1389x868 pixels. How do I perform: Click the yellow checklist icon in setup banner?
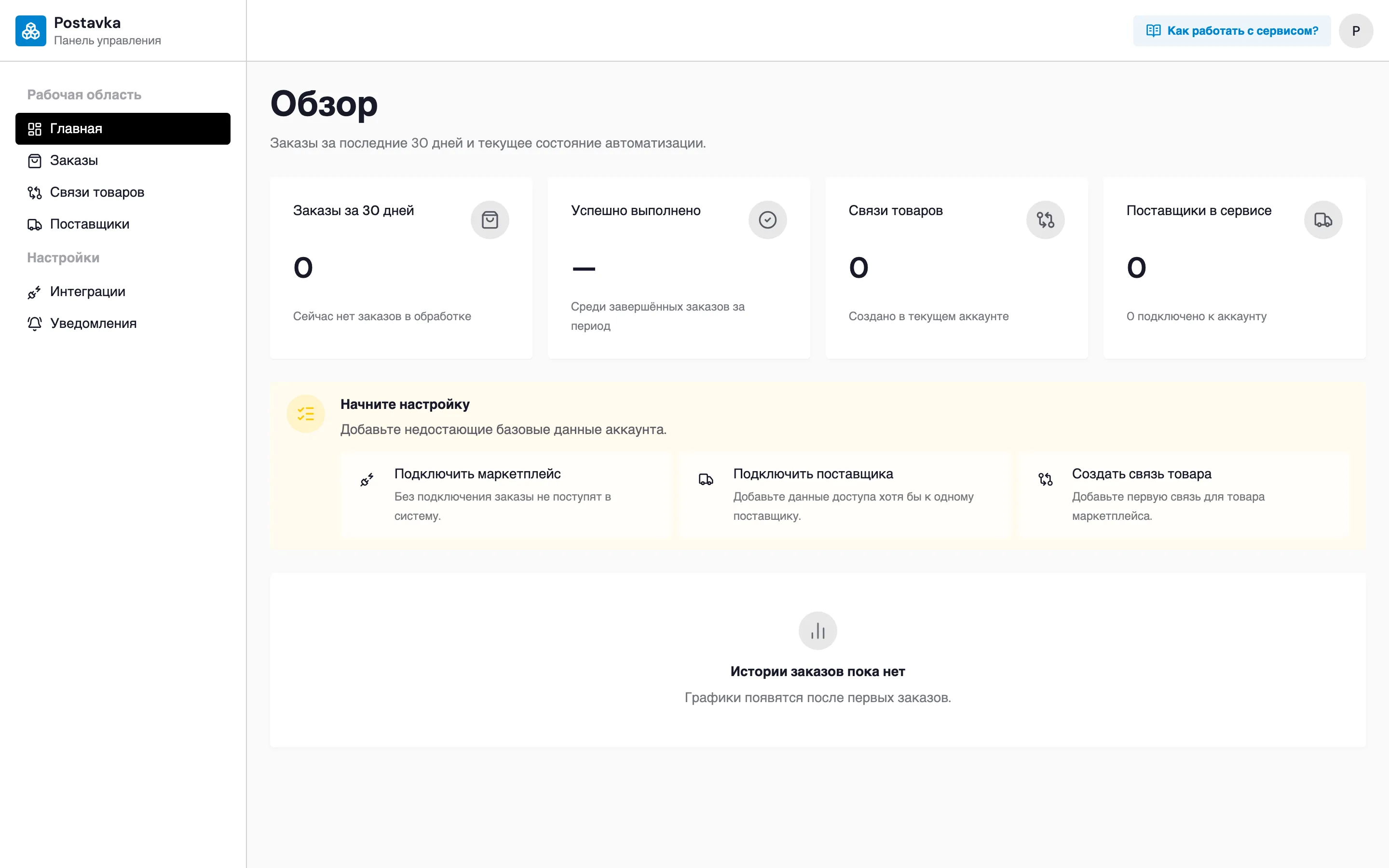point(306,414)
